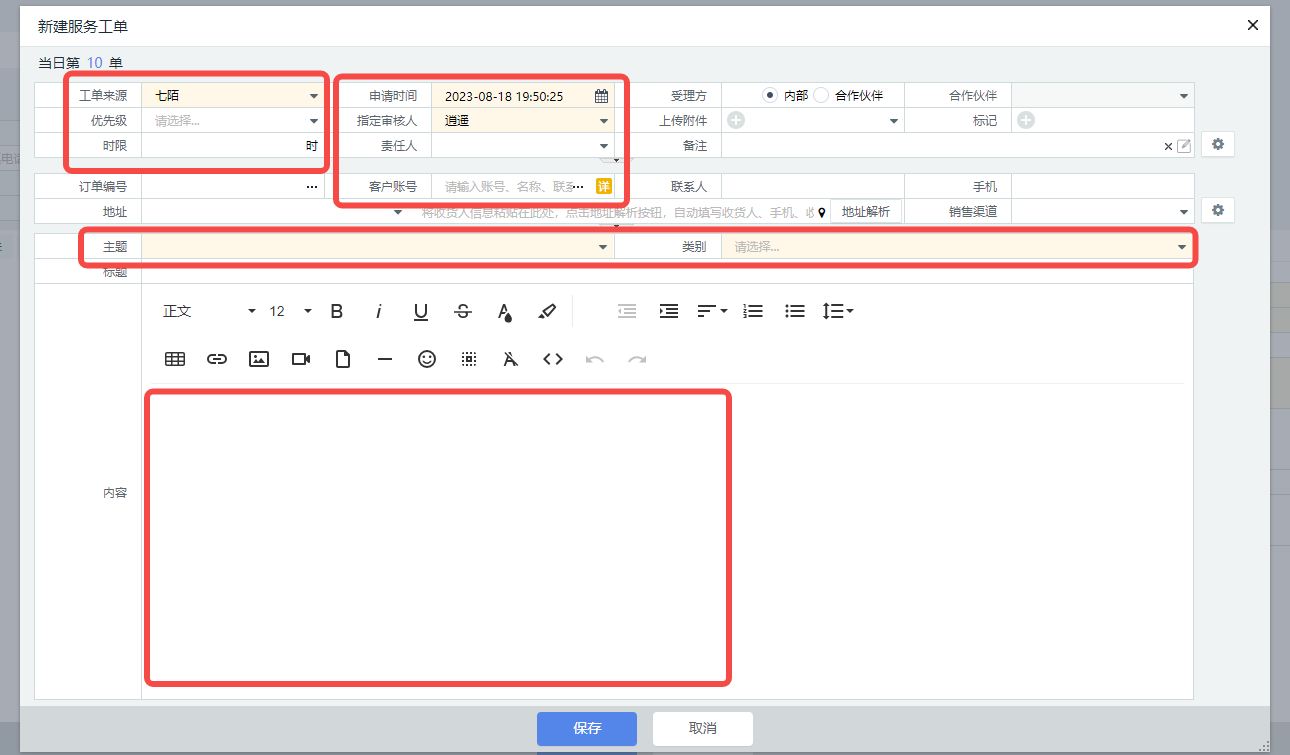
Task: Switch to source code view
Action: pyautogui.click(x=553, y=359)
